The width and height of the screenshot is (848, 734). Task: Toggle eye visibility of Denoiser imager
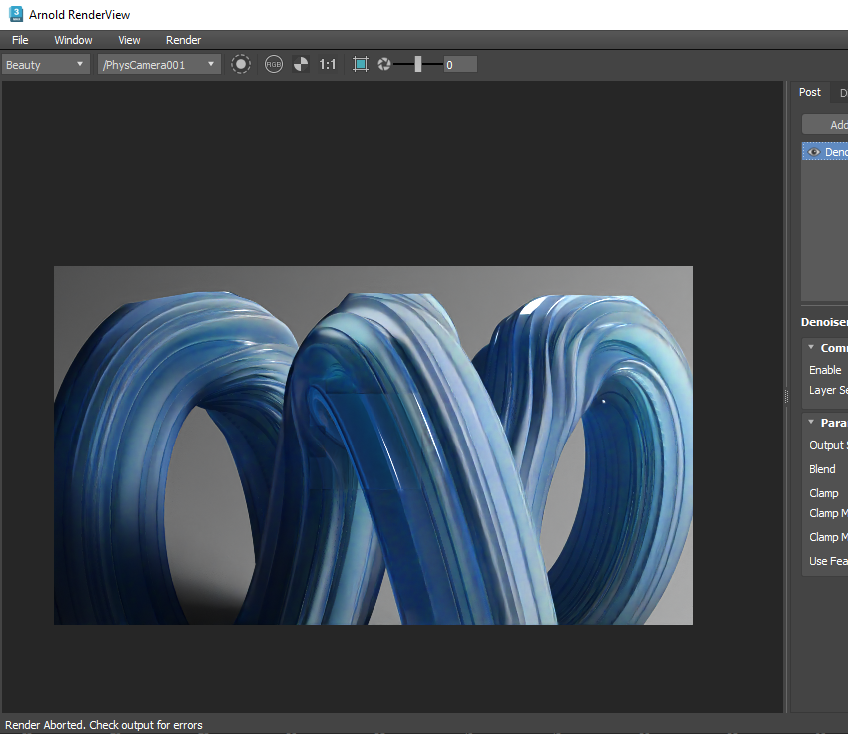click(814, 152)
